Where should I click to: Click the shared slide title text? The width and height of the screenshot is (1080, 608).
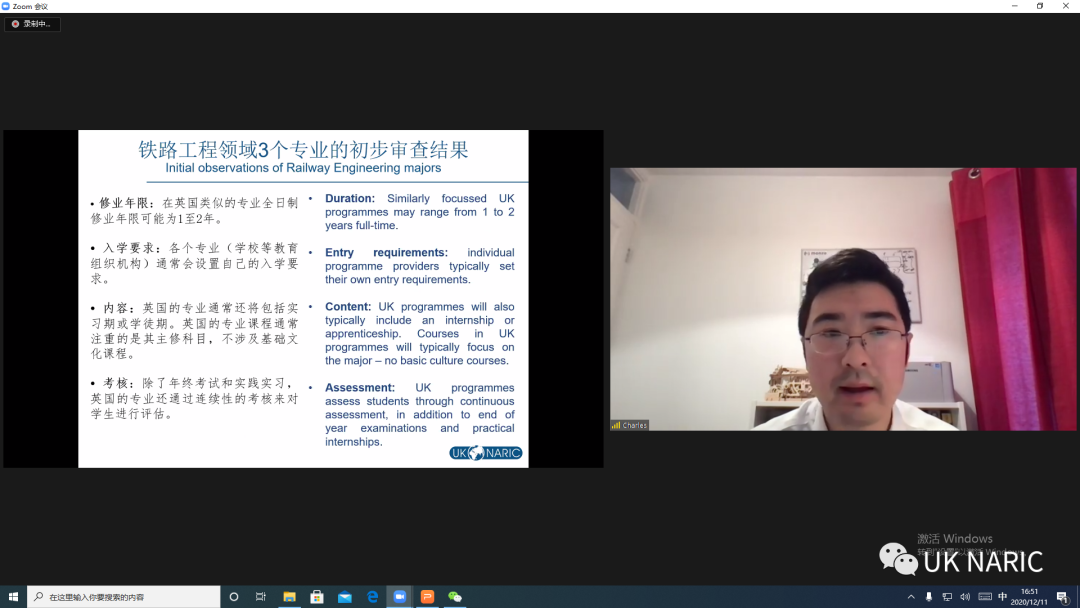[303, 149]
